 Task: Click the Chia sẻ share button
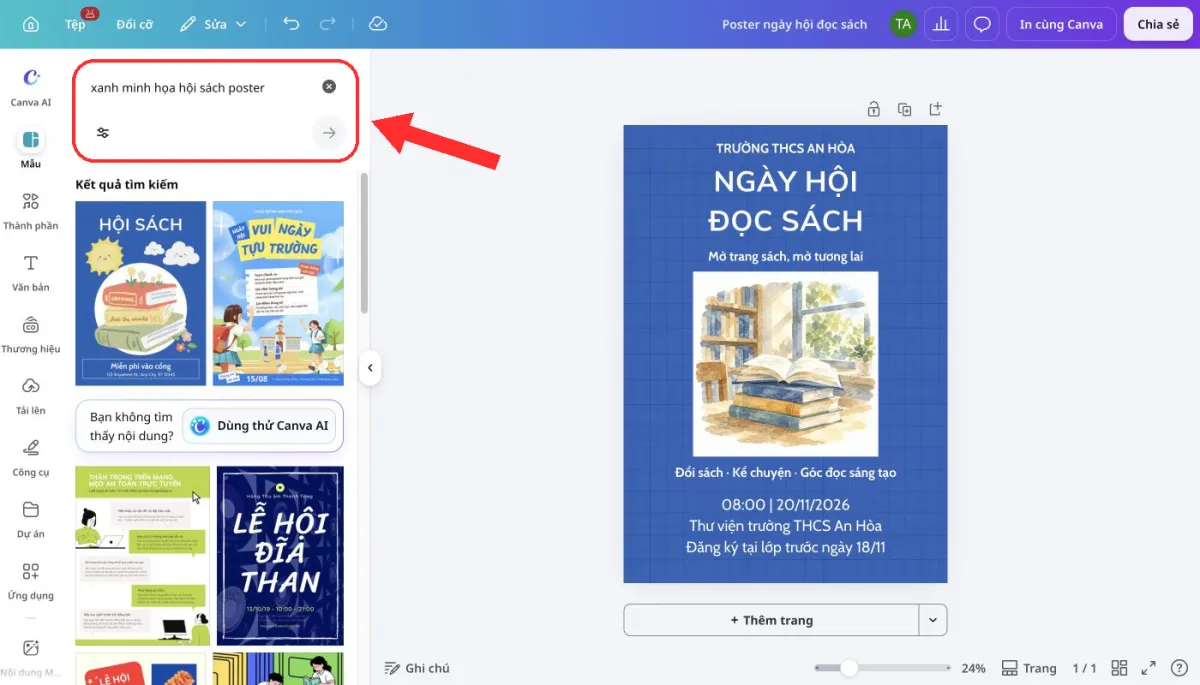(1158, 24)
